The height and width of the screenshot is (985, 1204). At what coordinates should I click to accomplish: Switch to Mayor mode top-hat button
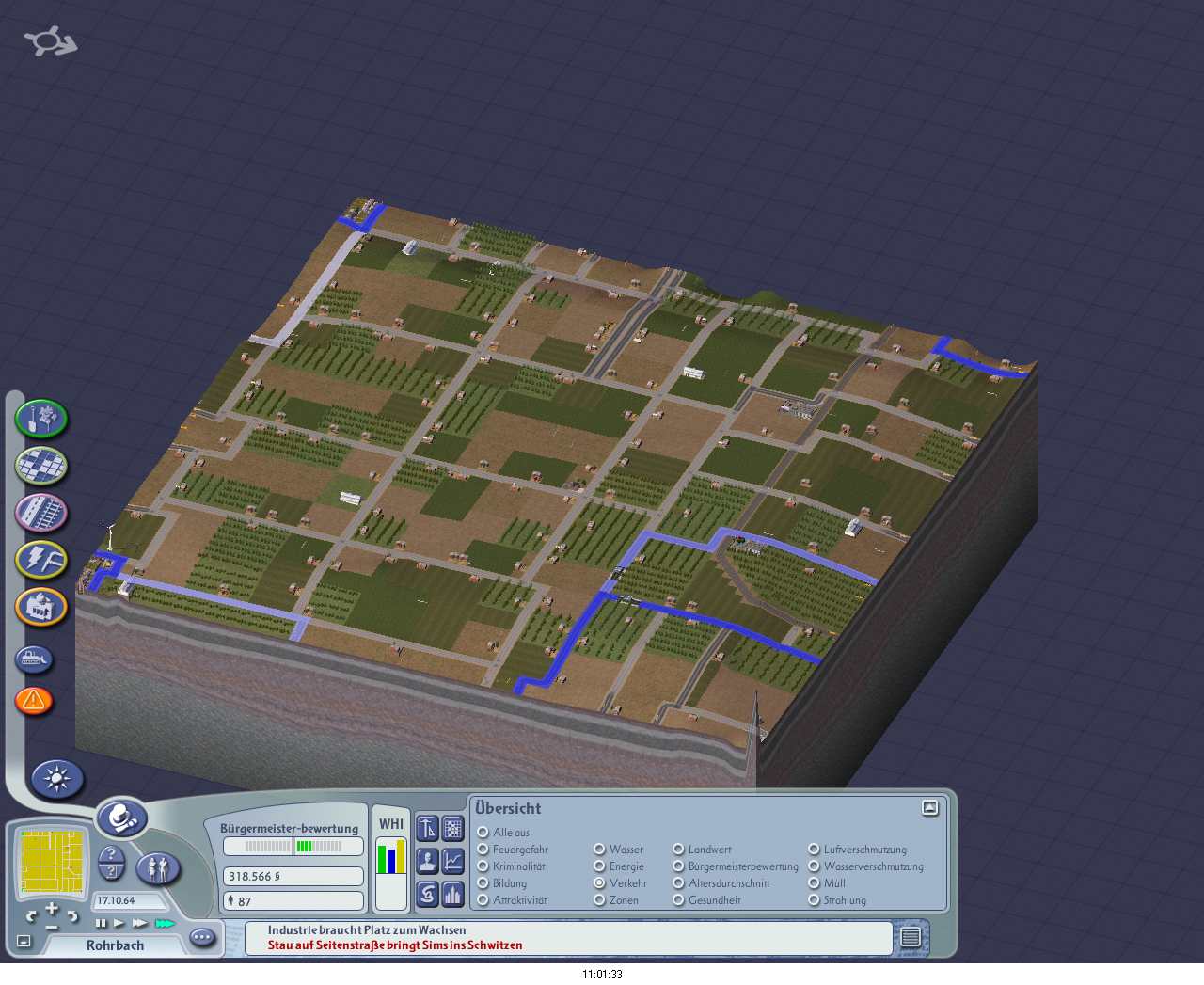click(121, 818)
